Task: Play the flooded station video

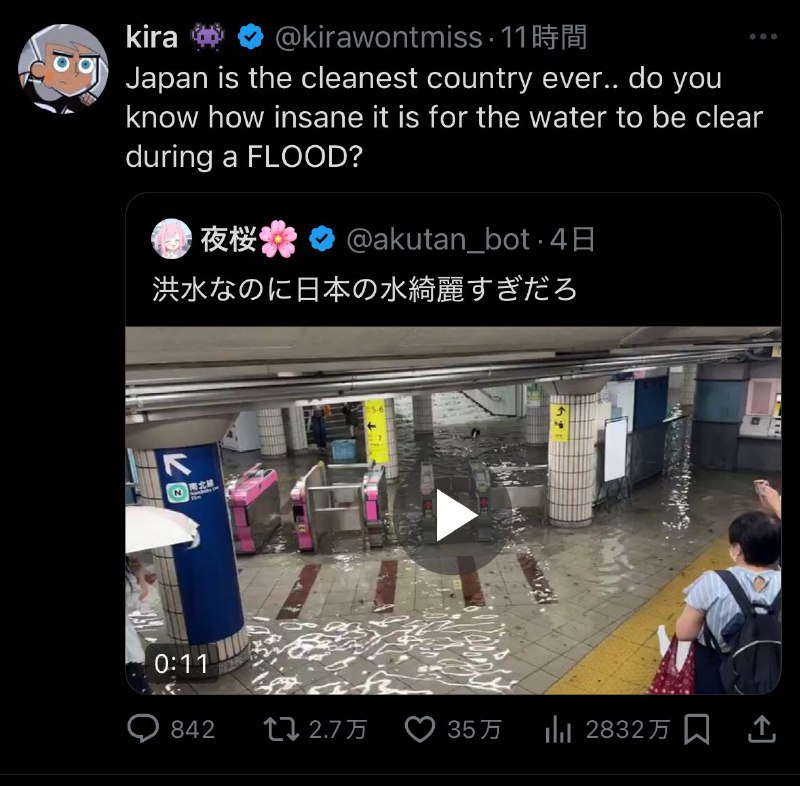Action: click(x=453, y=515)
